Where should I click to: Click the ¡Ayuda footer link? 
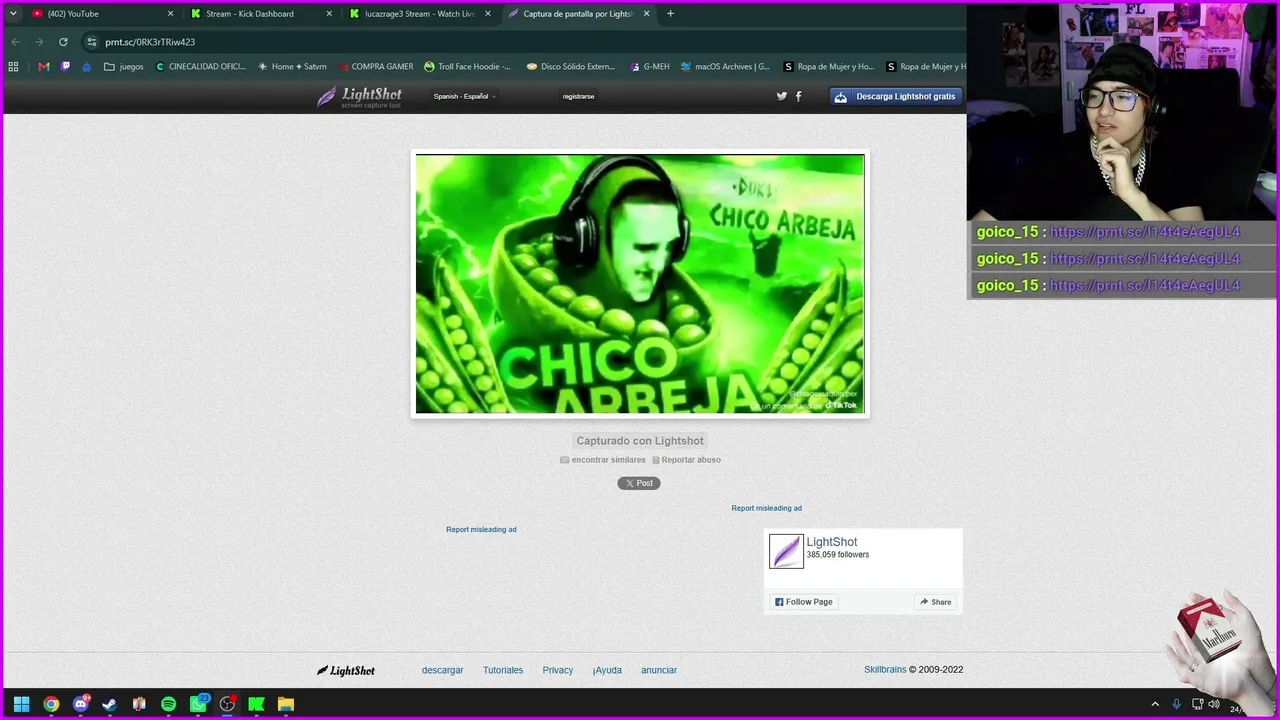coord(607,670)
